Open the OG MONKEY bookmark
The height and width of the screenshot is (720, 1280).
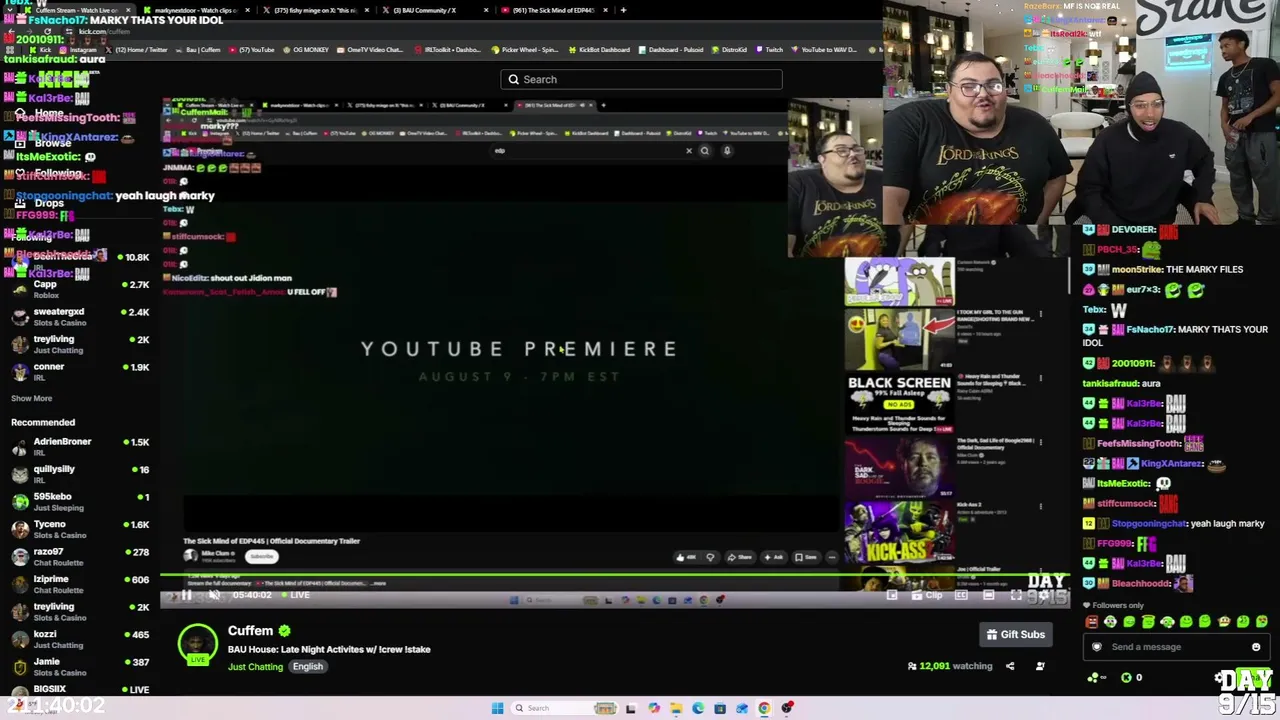pyautogui.click(x=307, y=50)
